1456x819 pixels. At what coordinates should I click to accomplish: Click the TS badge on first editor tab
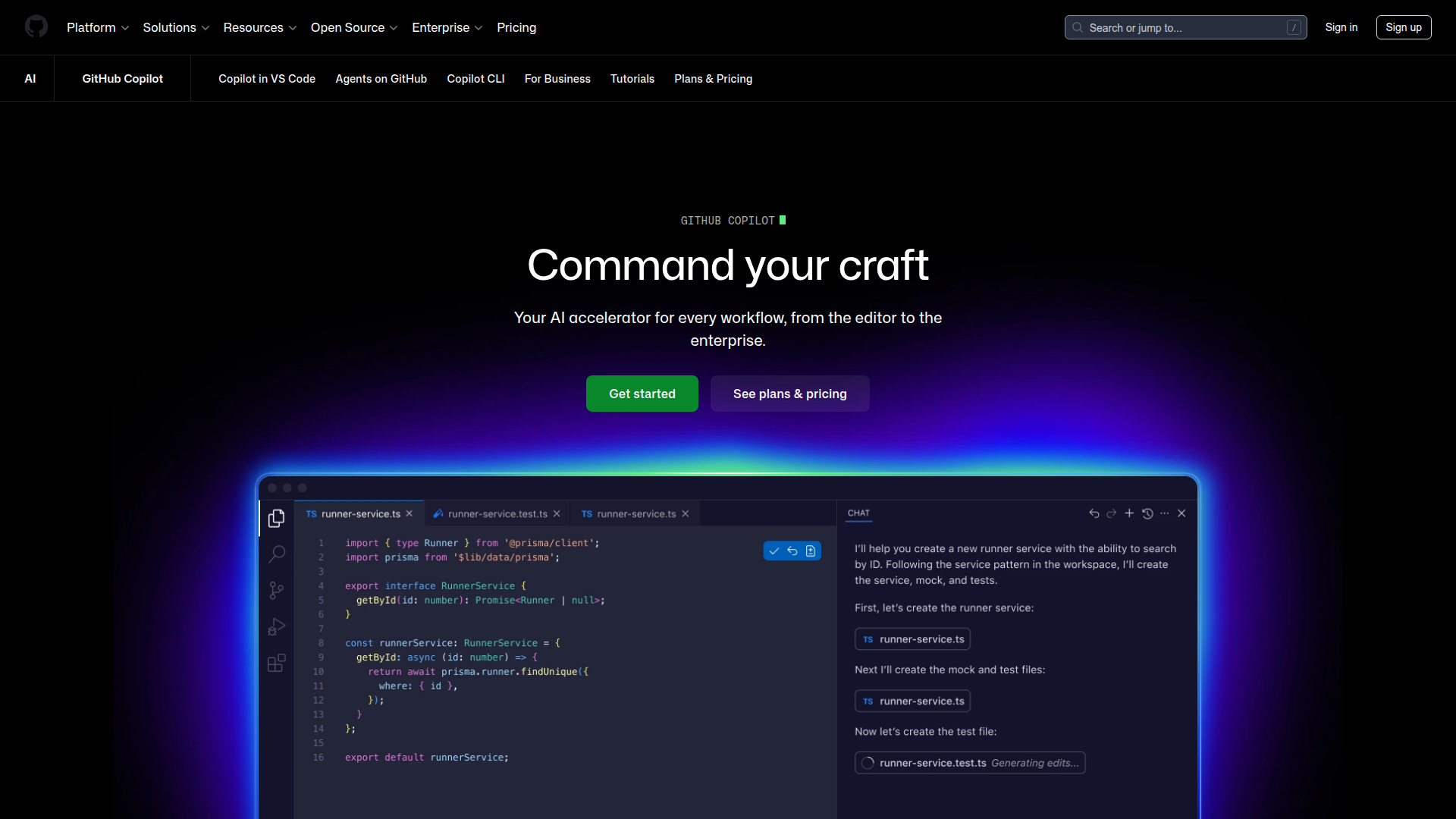click(x=311, y=514)
